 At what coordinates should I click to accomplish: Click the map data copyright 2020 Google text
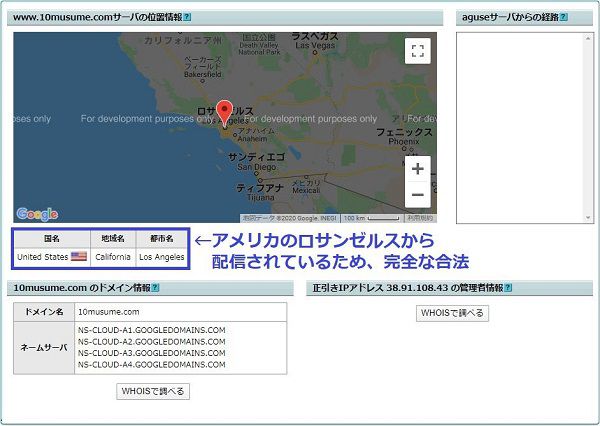[289, 218]
